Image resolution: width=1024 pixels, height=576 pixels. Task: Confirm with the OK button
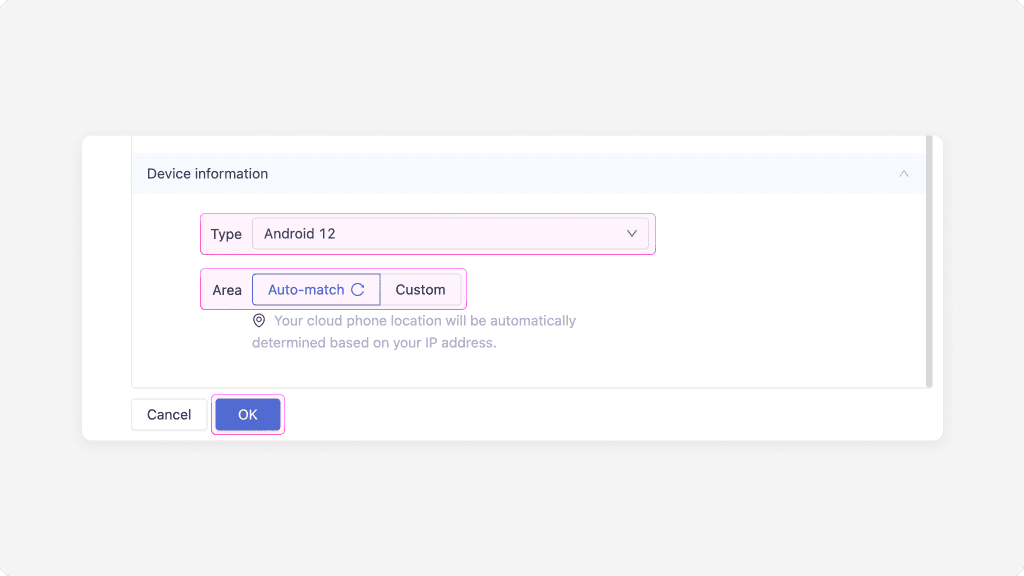point(248,415)
